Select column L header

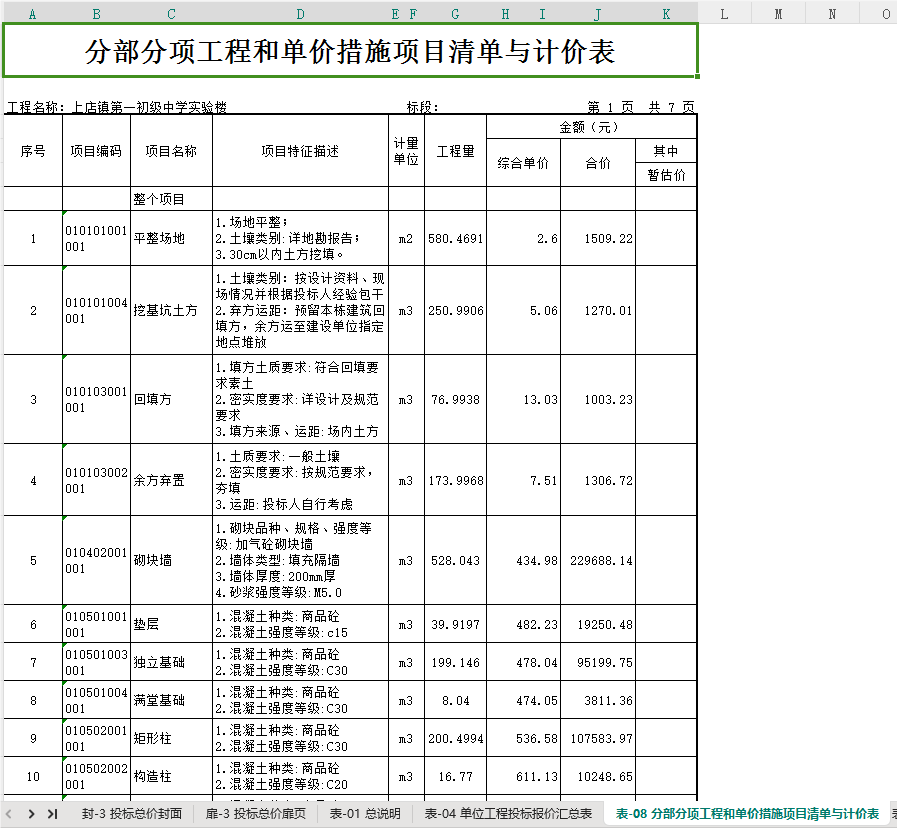pos(724,14)
